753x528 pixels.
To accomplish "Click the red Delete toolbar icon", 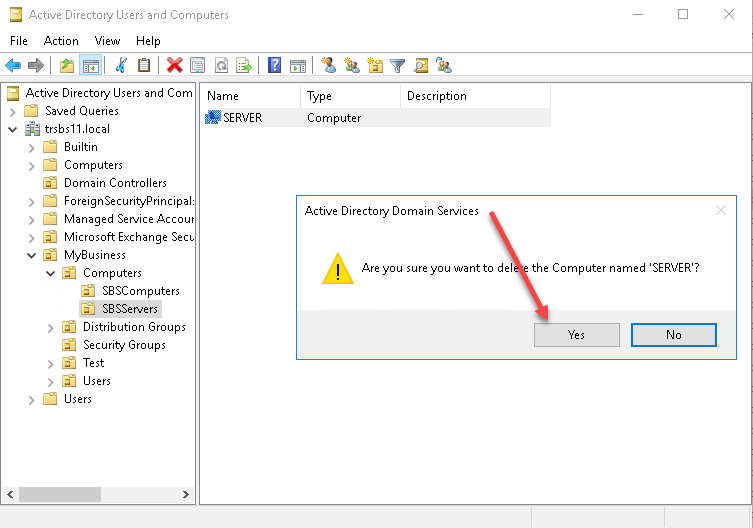I will click(175, 66).
